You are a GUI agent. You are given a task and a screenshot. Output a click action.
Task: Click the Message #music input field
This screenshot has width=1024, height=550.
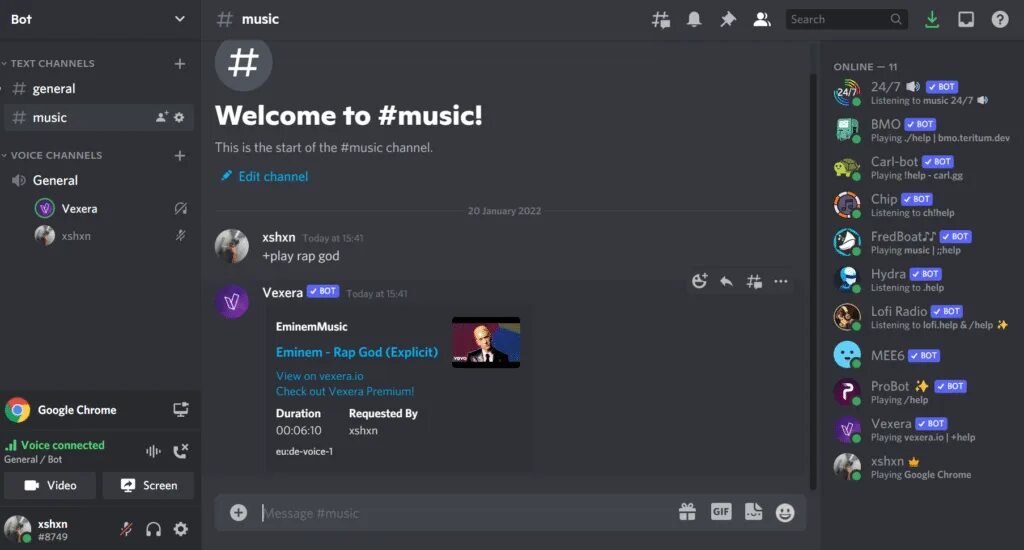tap(464, 513)
